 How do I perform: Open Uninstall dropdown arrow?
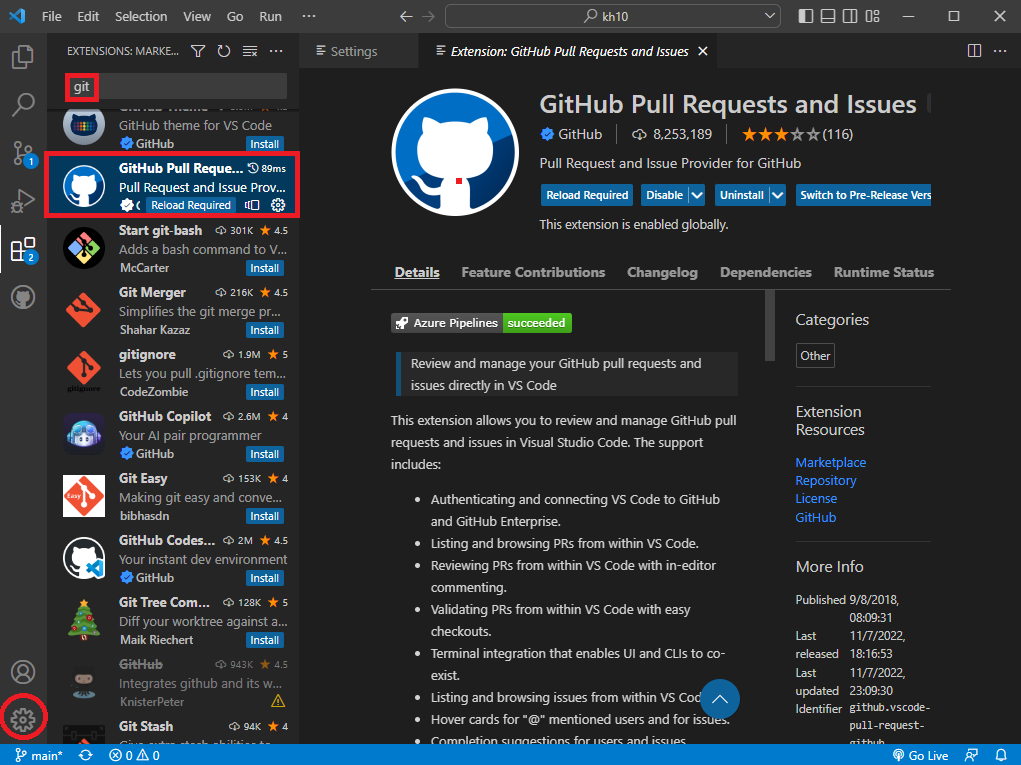pos(777,195)
